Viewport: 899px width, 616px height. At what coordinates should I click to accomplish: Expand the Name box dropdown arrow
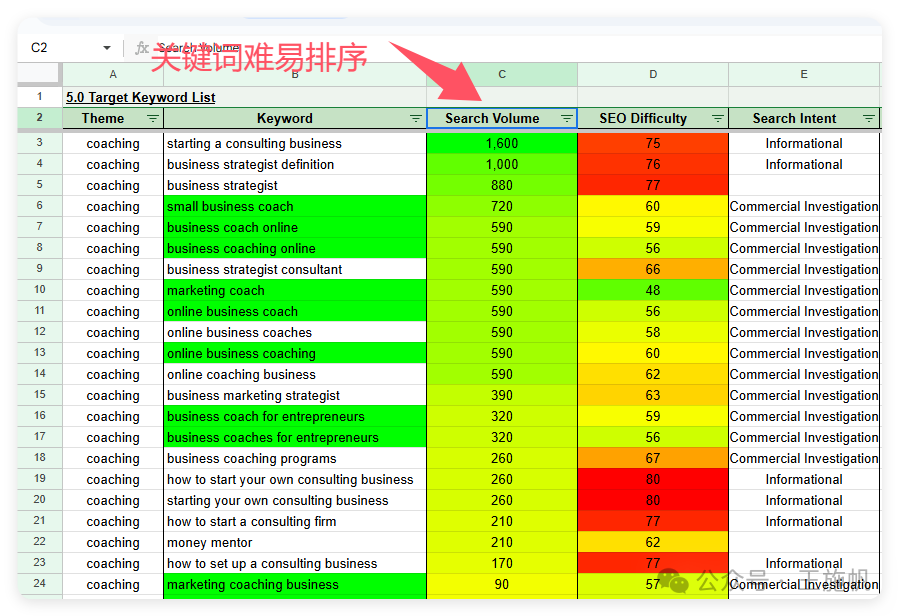click(x=107, y=48)
